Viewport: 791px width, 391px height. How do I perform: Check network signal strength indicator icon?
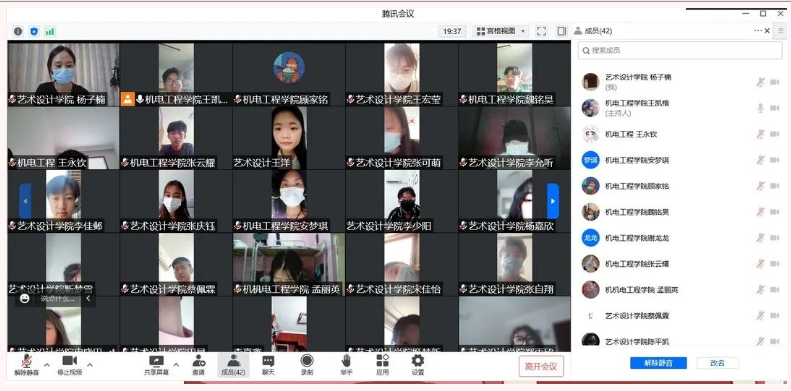tap(49, 31)
